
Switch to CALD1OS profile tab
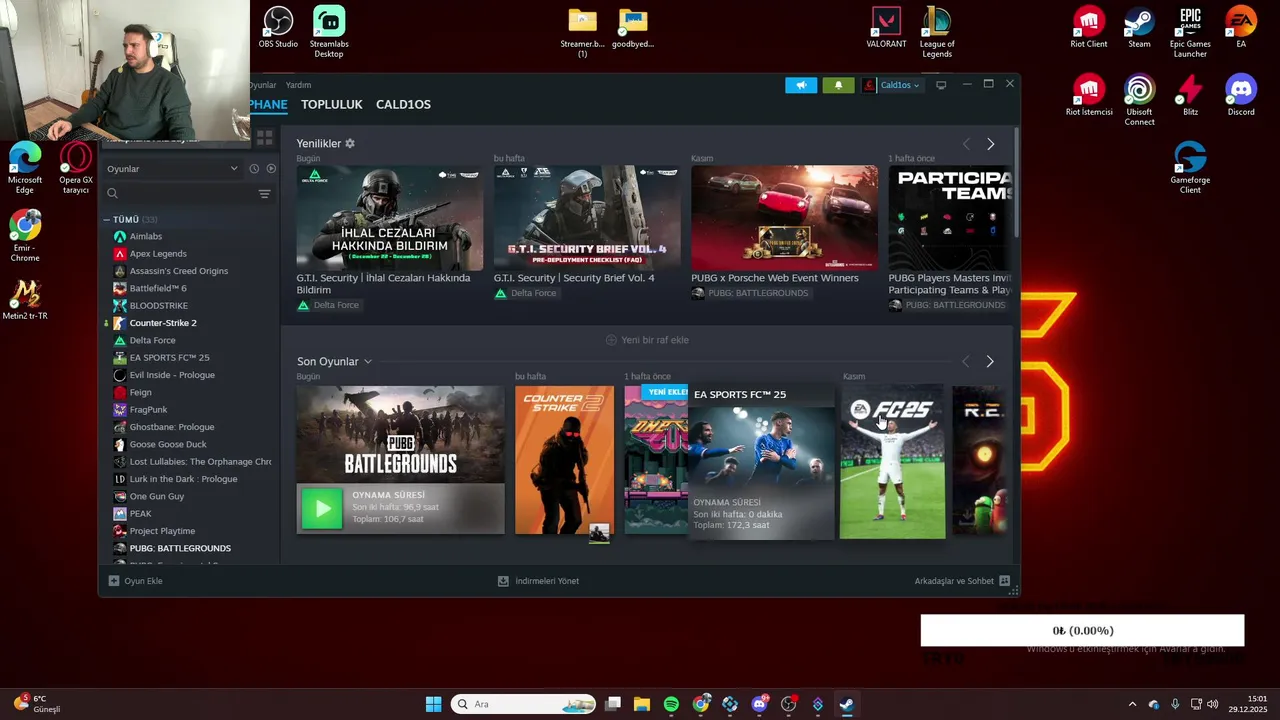(x=403, y=104)
